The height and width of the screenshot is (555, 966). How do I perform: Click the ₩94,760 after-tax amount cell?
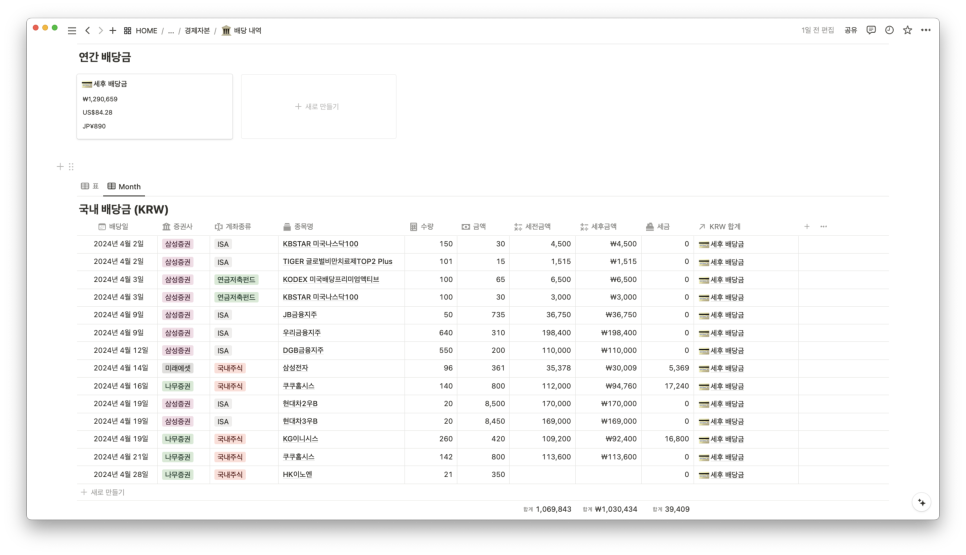pyautogui.click(x=609, y=386)
